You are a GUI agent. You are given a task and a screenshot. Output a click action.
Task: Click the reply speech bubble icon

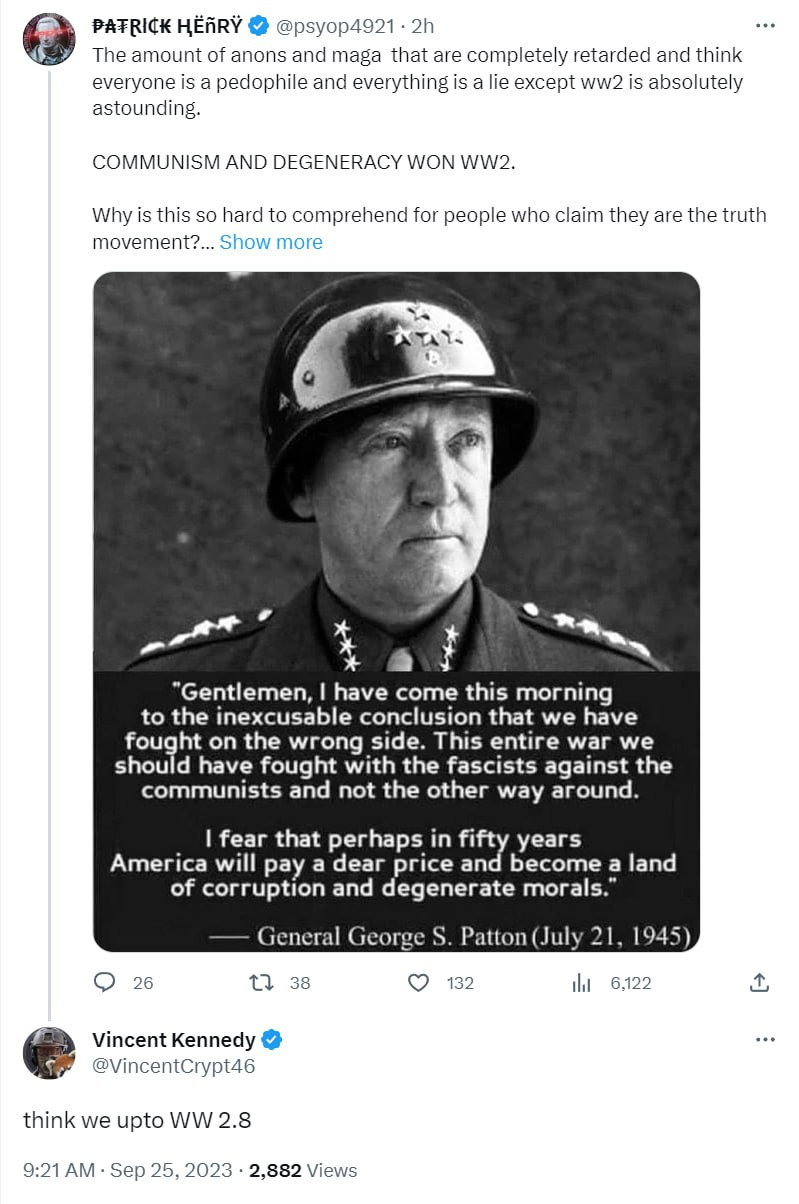105,983
